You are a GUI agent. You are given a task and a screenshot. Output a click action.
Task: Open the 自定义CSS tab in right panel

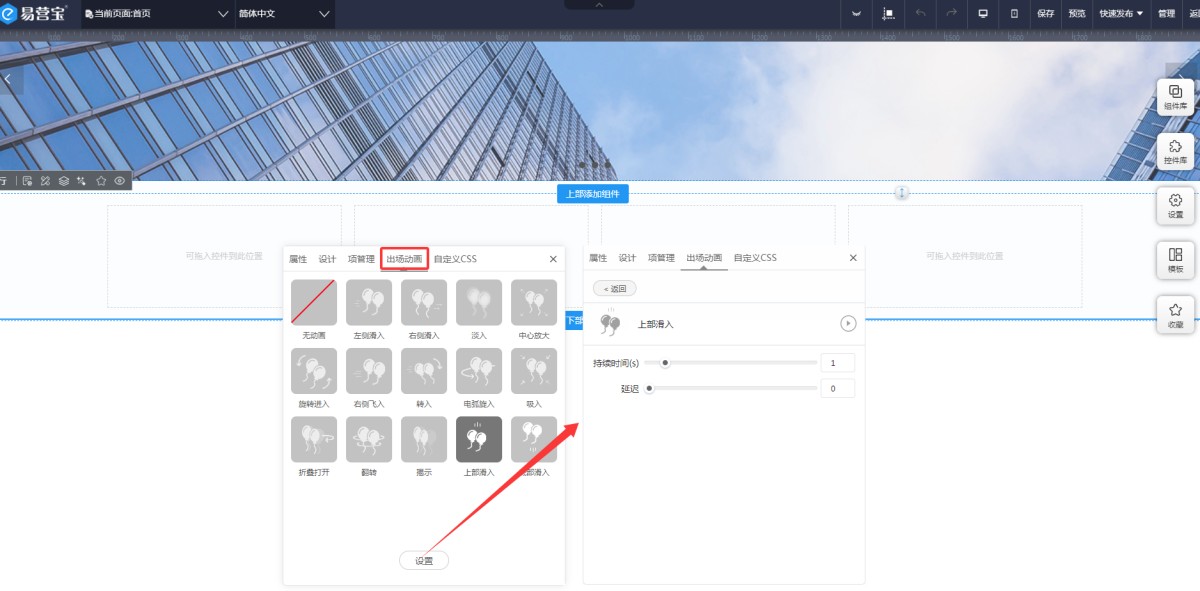click(754, 258)
